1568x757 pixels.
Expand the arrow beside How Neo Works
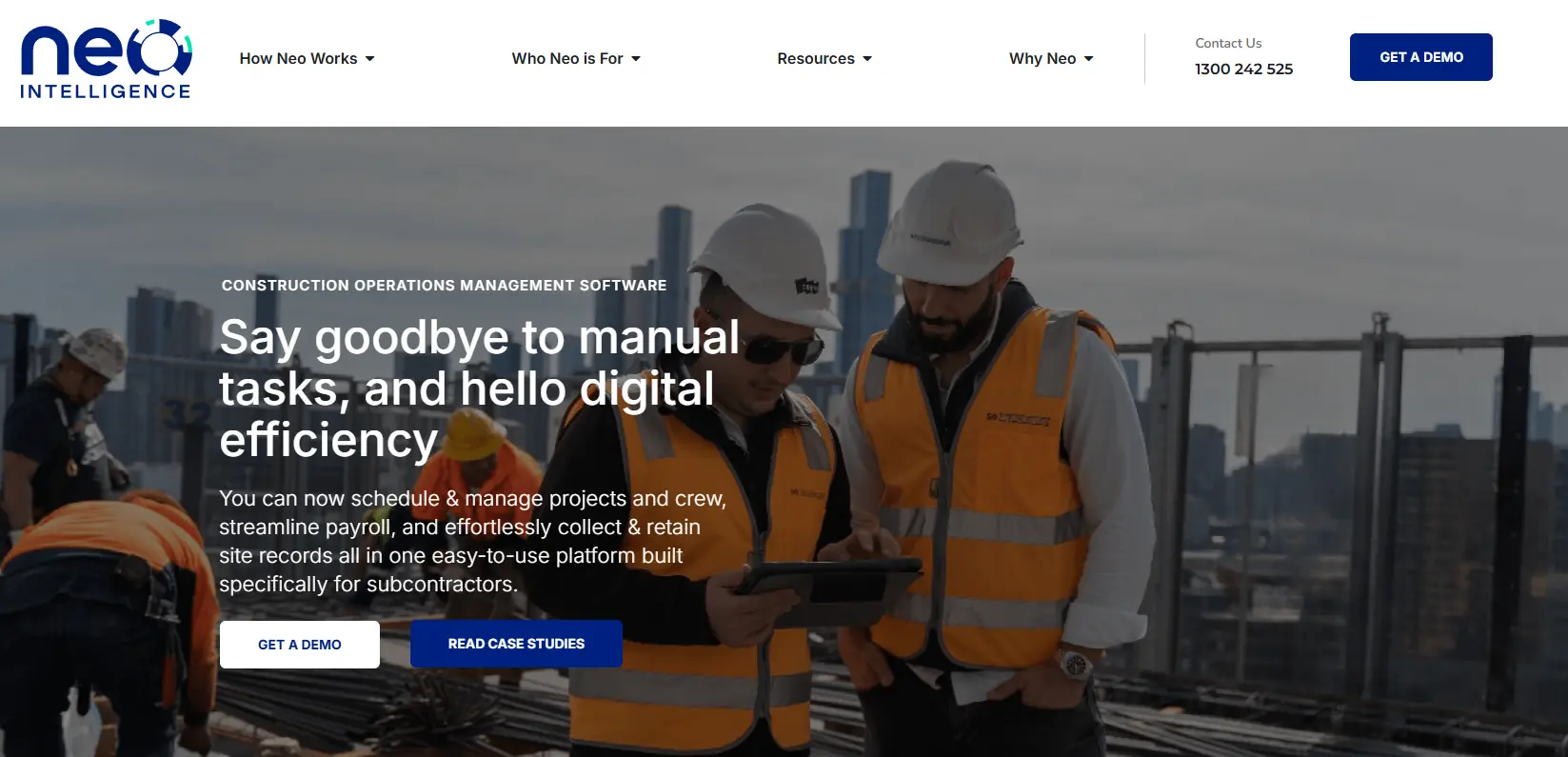tap(370, 59)
